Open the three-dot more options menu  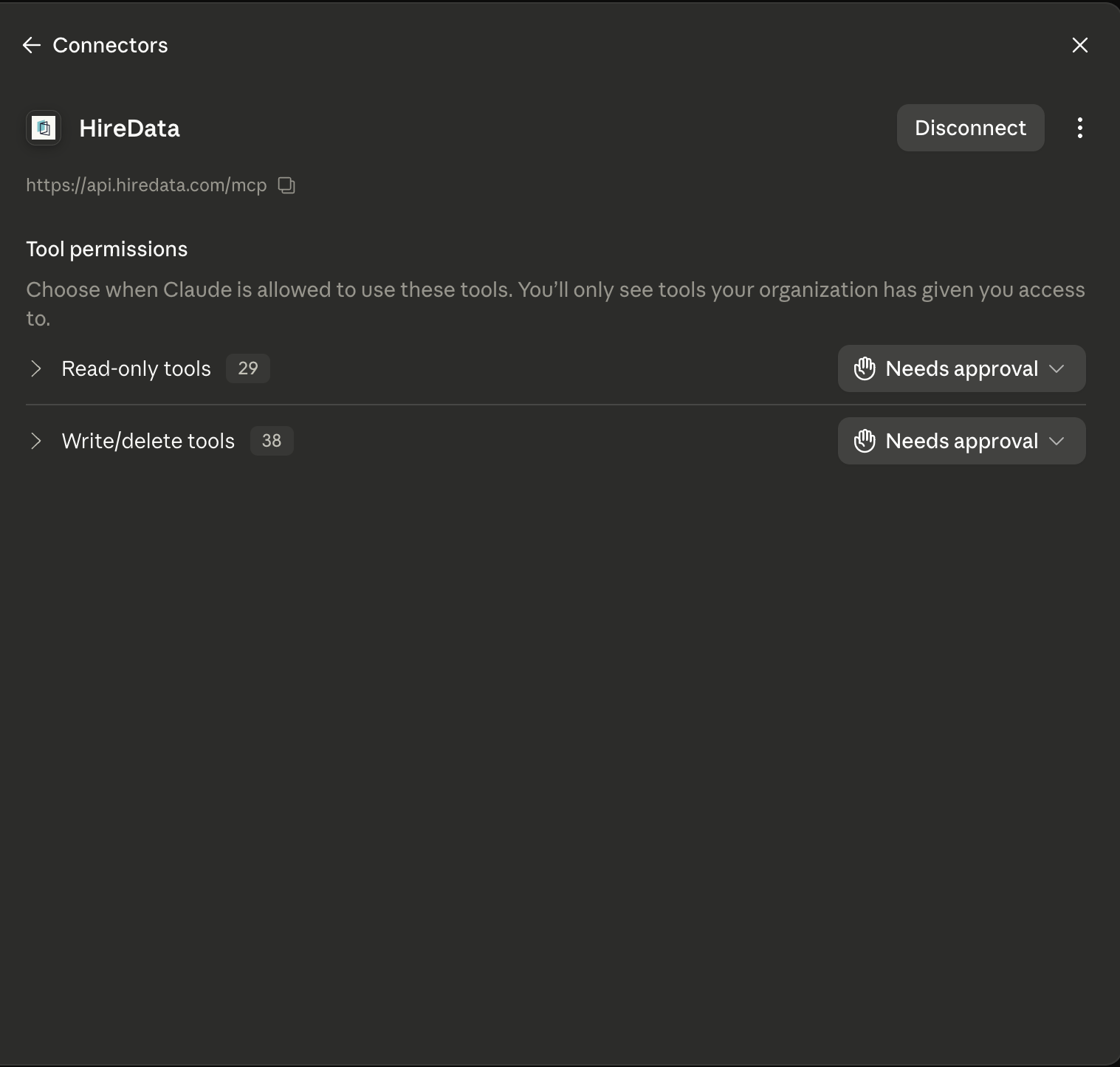point(1079,128)
